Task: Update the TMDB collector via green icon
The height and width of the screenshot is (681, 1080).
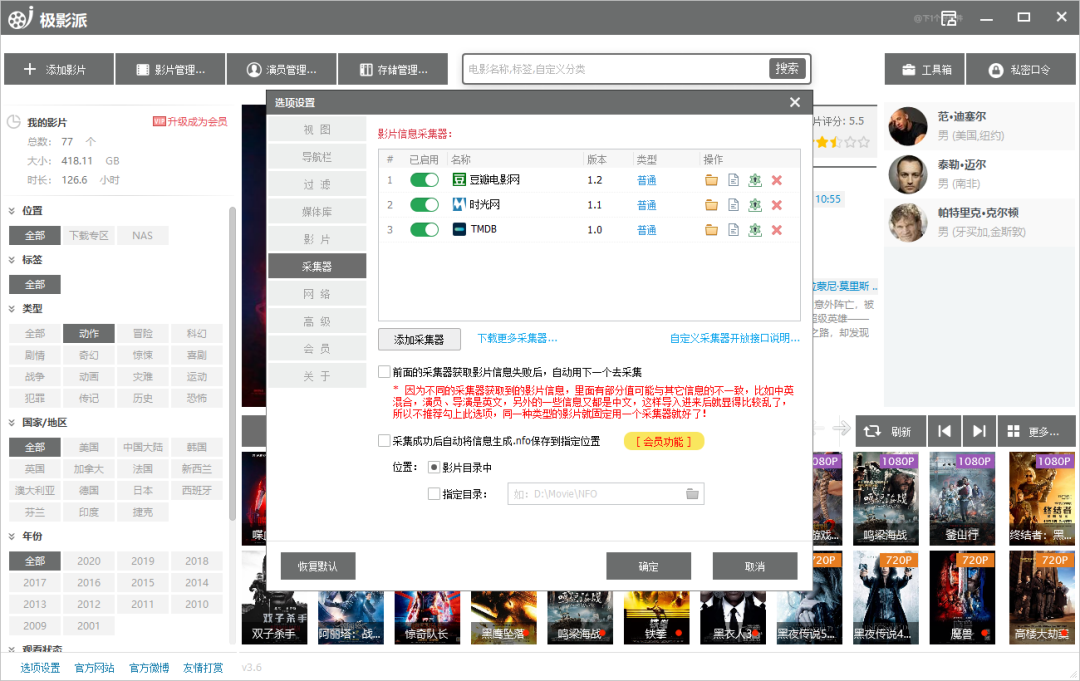Action: pos(756,230)
